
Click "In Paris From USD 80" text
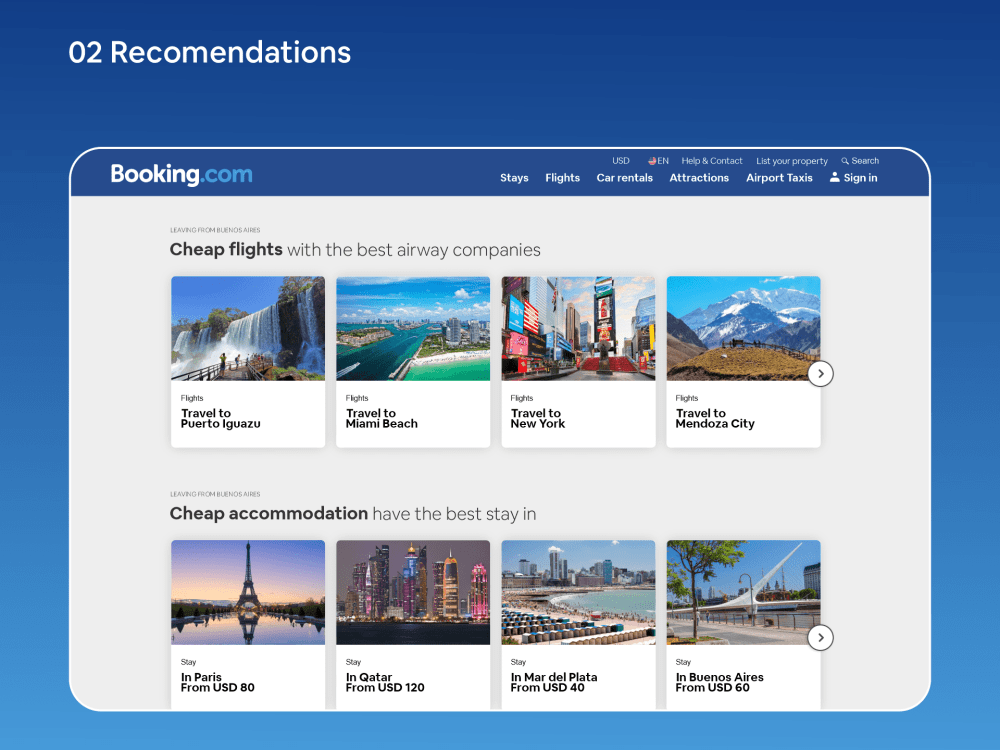pyautogui.click(x=217, y=682)
